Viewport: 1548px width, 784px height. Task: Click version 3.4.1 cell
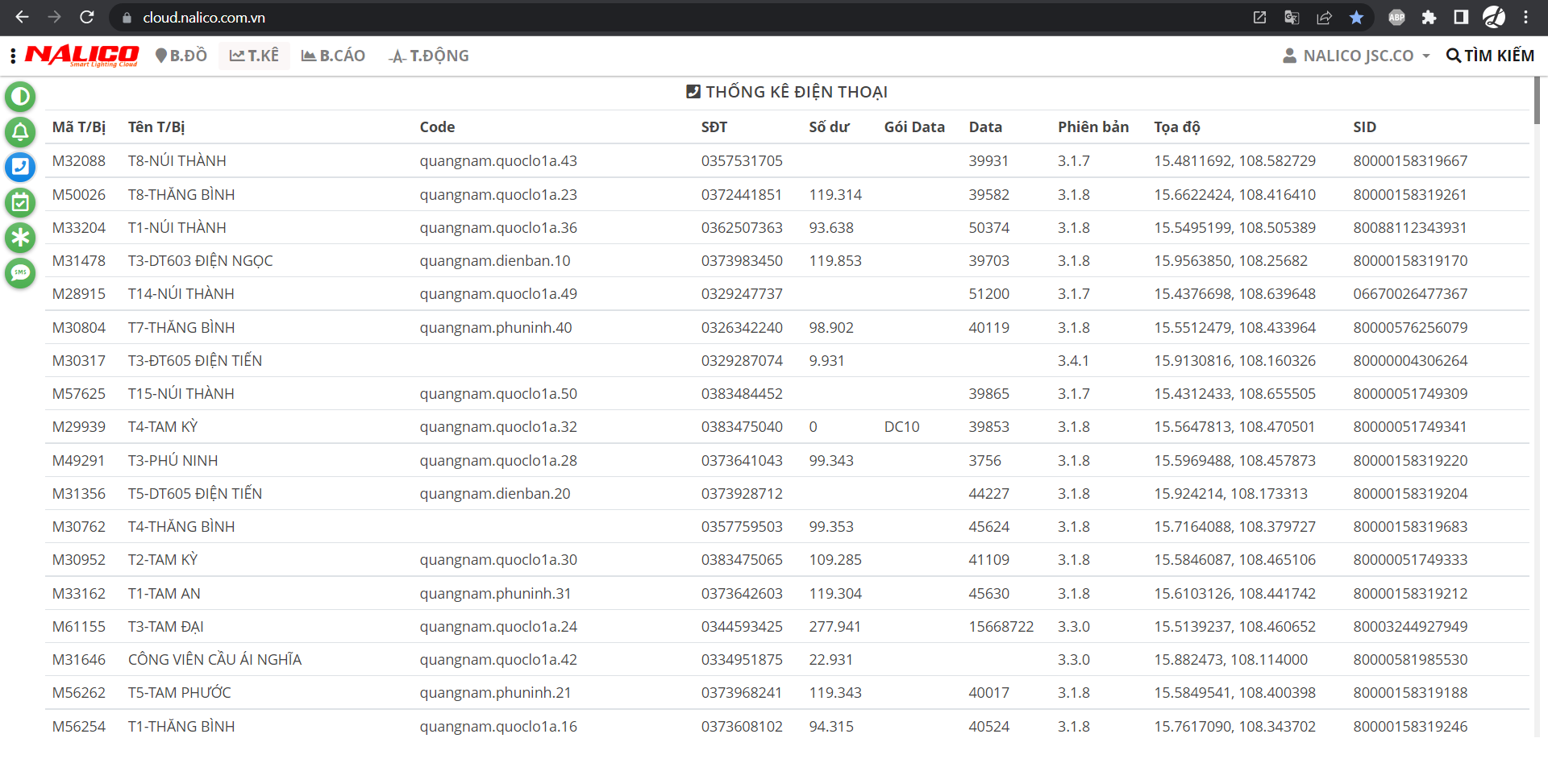[x=1073, y=361]
